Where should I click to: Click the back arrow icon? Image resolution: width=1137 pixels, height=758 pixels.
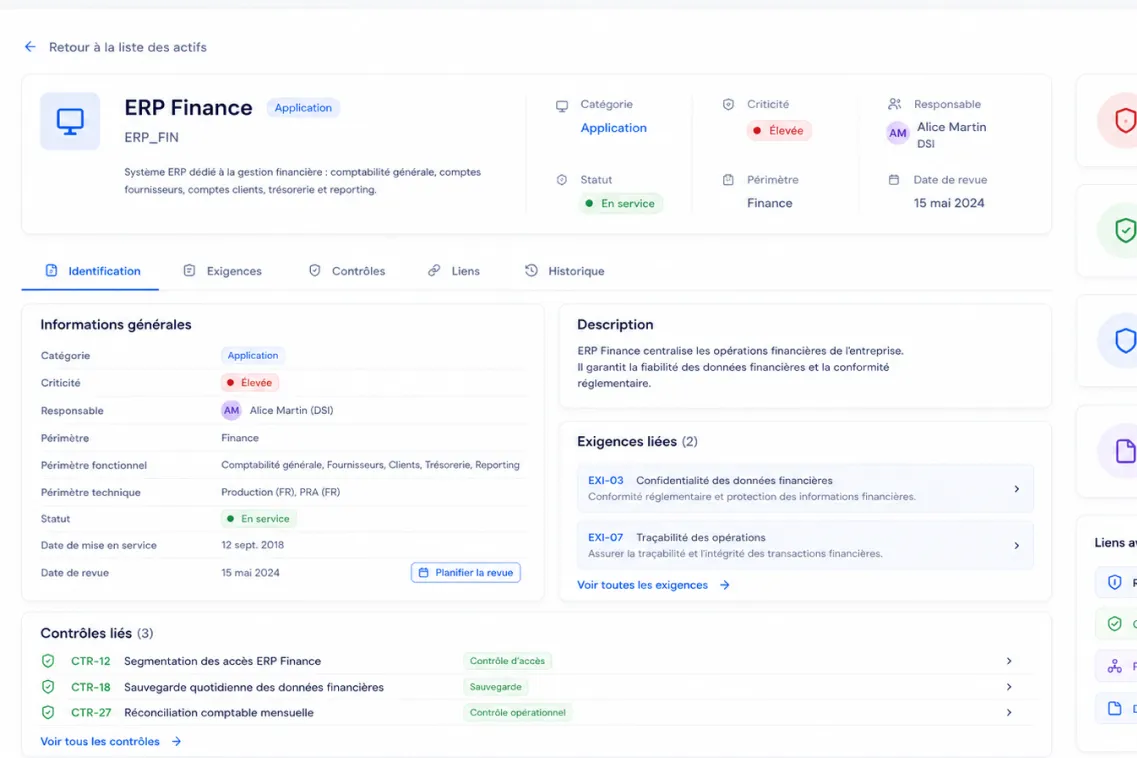click(30, 46)
